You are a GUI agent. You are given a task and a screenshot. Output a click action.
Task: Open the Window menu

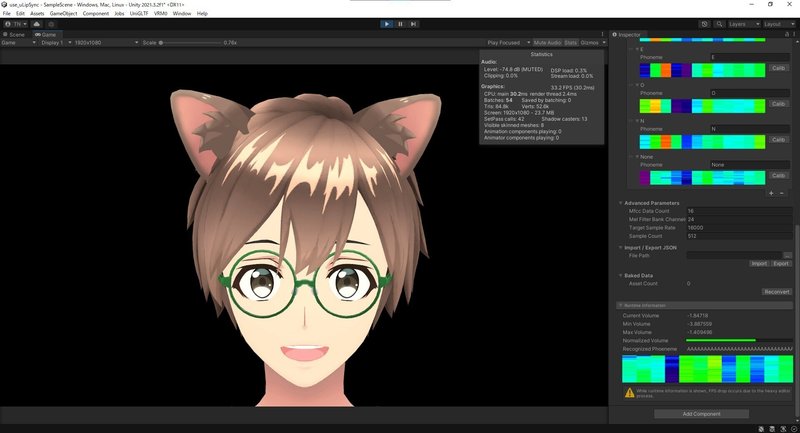(x=182, y=14)
